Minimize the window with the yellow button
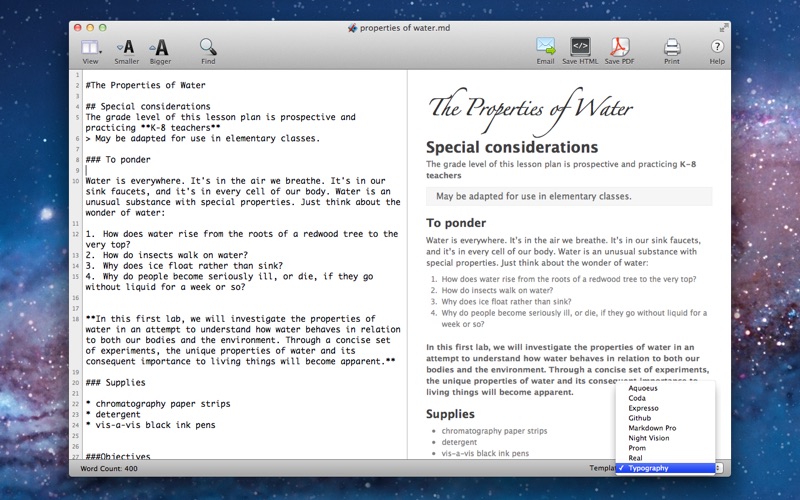This screenshot has width=800, height=500. pyautogui.click(x=90, y=28)
